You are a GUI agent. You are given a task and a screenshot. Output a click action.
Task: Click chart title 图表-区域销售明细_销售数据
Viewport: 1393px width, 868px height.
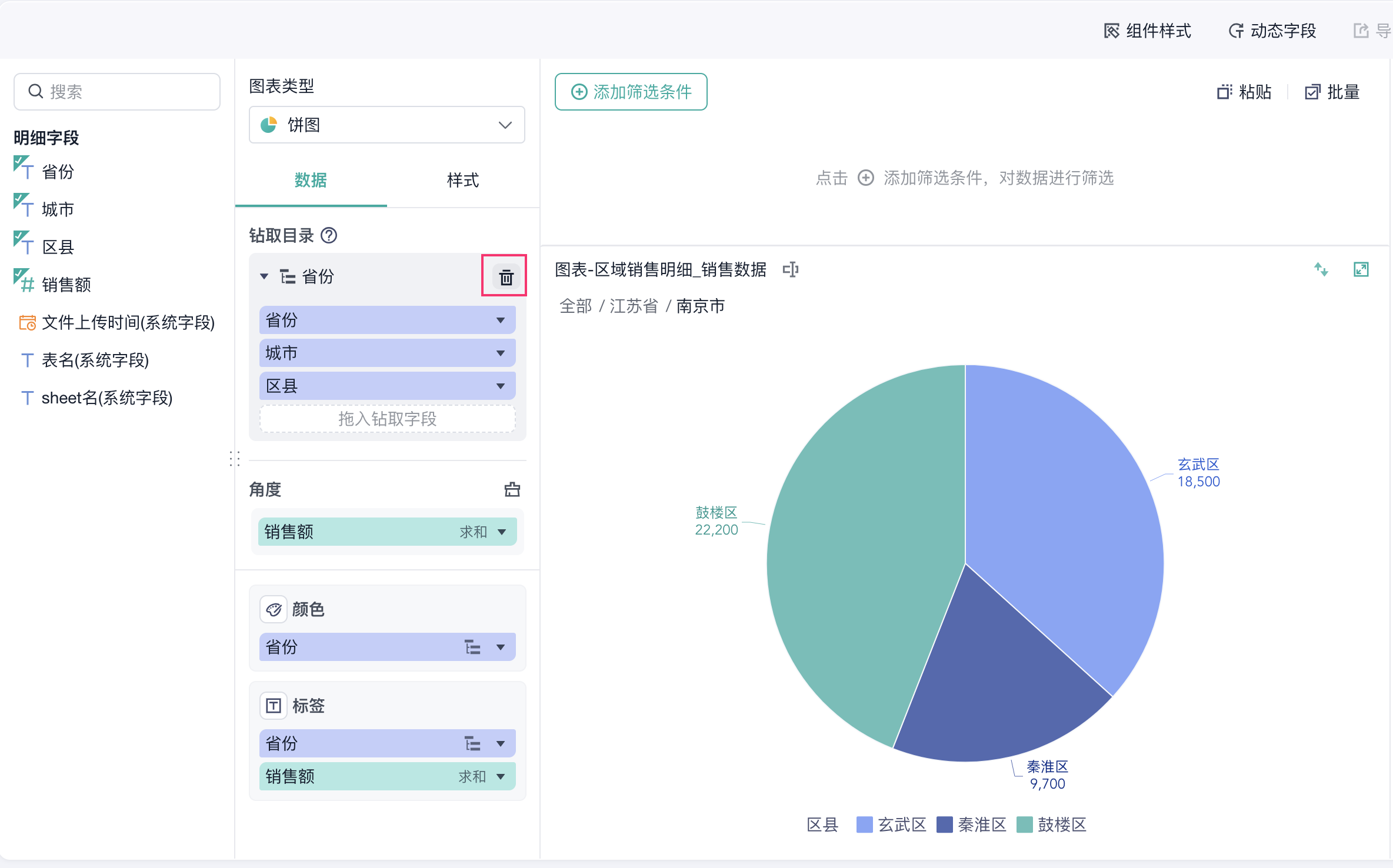coord(661,269)
